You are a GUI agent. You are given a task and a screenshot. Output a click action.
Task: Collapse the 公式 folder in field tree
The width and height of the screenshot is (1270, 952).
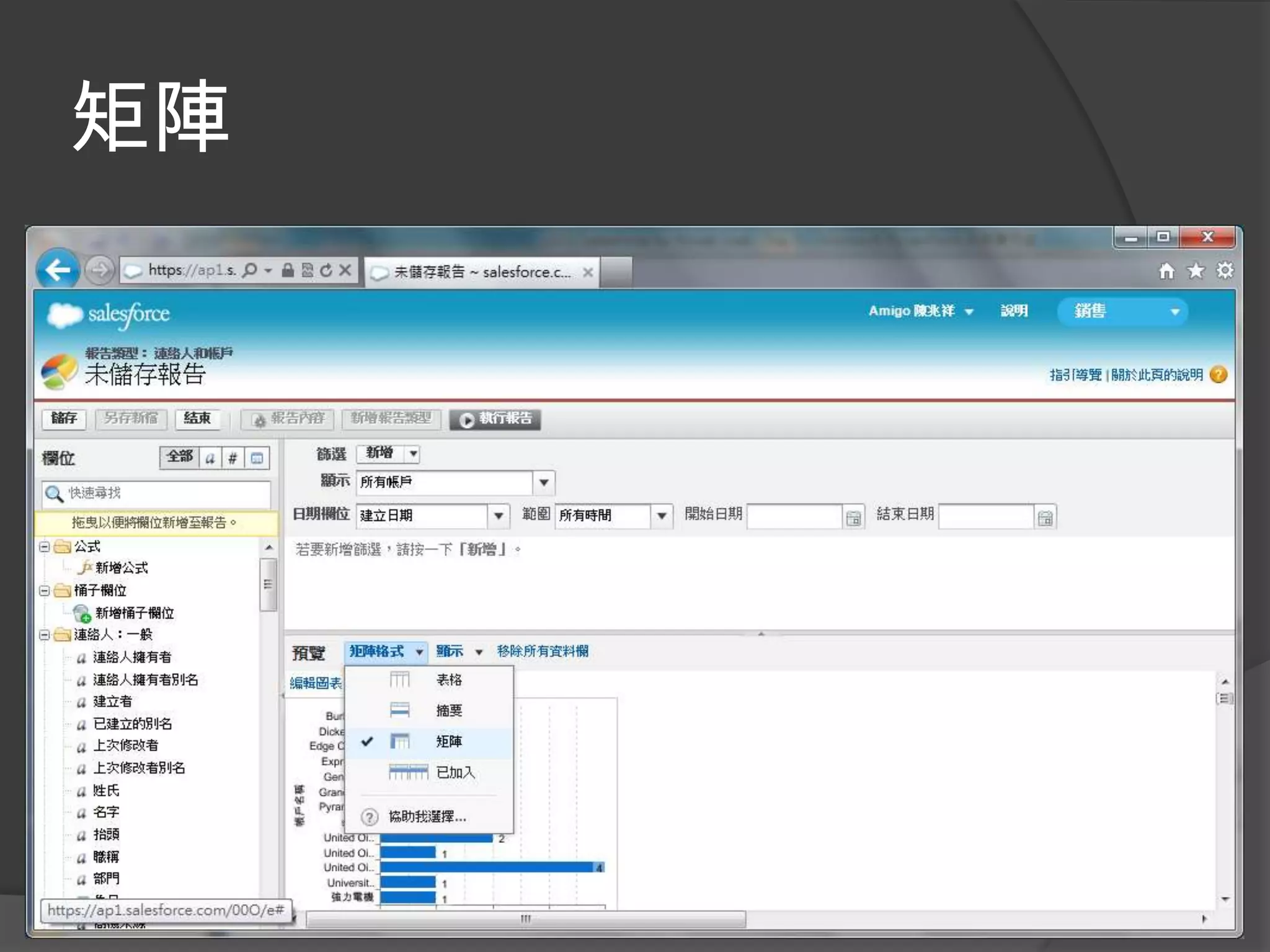pyautogui.click(x=45, y=547)
